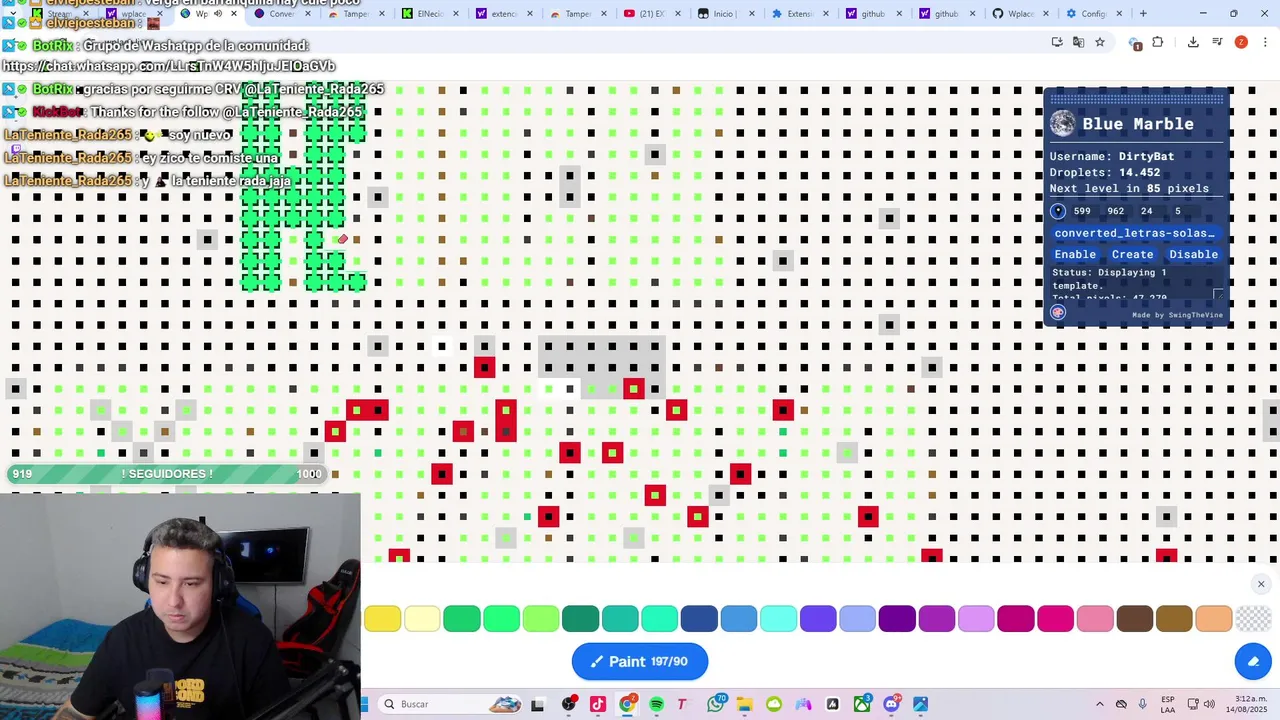This screenshot has height=720, width=1280.
Task: Select the peach beige color swatch
Action: tap(1213, 619)
